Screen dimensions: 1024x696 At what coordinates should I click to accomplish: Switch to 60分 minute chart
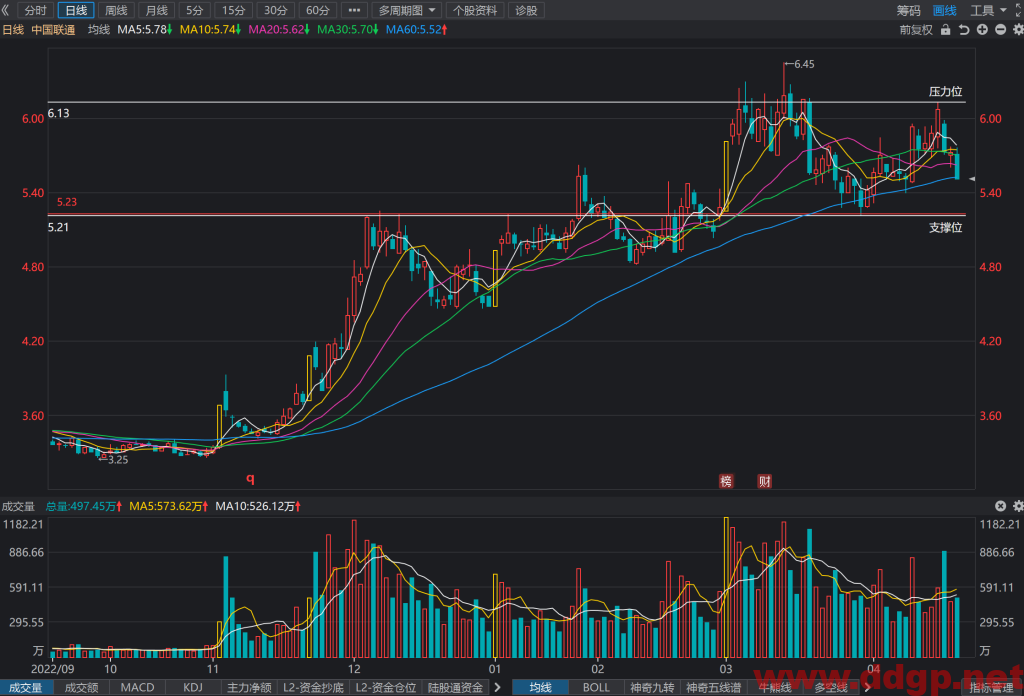[x=317, y=10]
